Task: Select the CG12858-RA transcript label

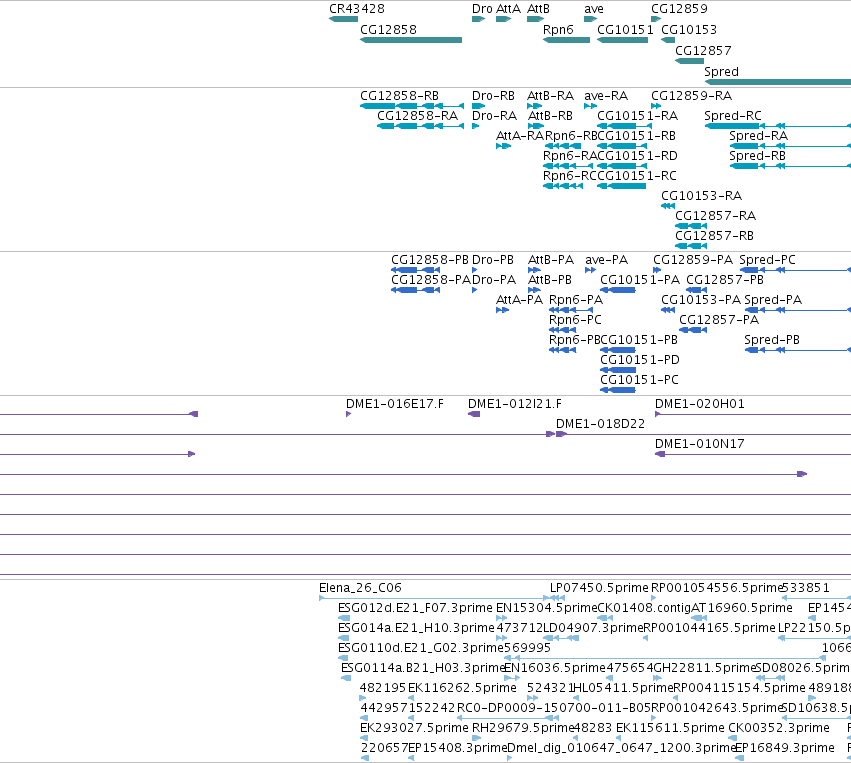Action: click(x=417, y=116)
